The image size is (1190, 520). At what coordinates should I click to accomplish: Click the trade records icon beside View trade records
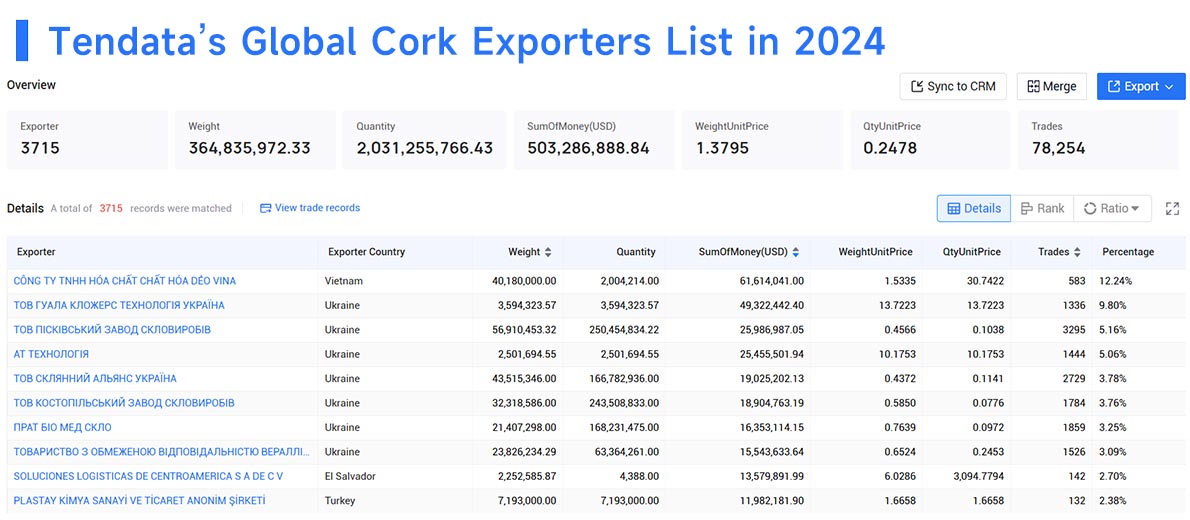tap(266, 208)
